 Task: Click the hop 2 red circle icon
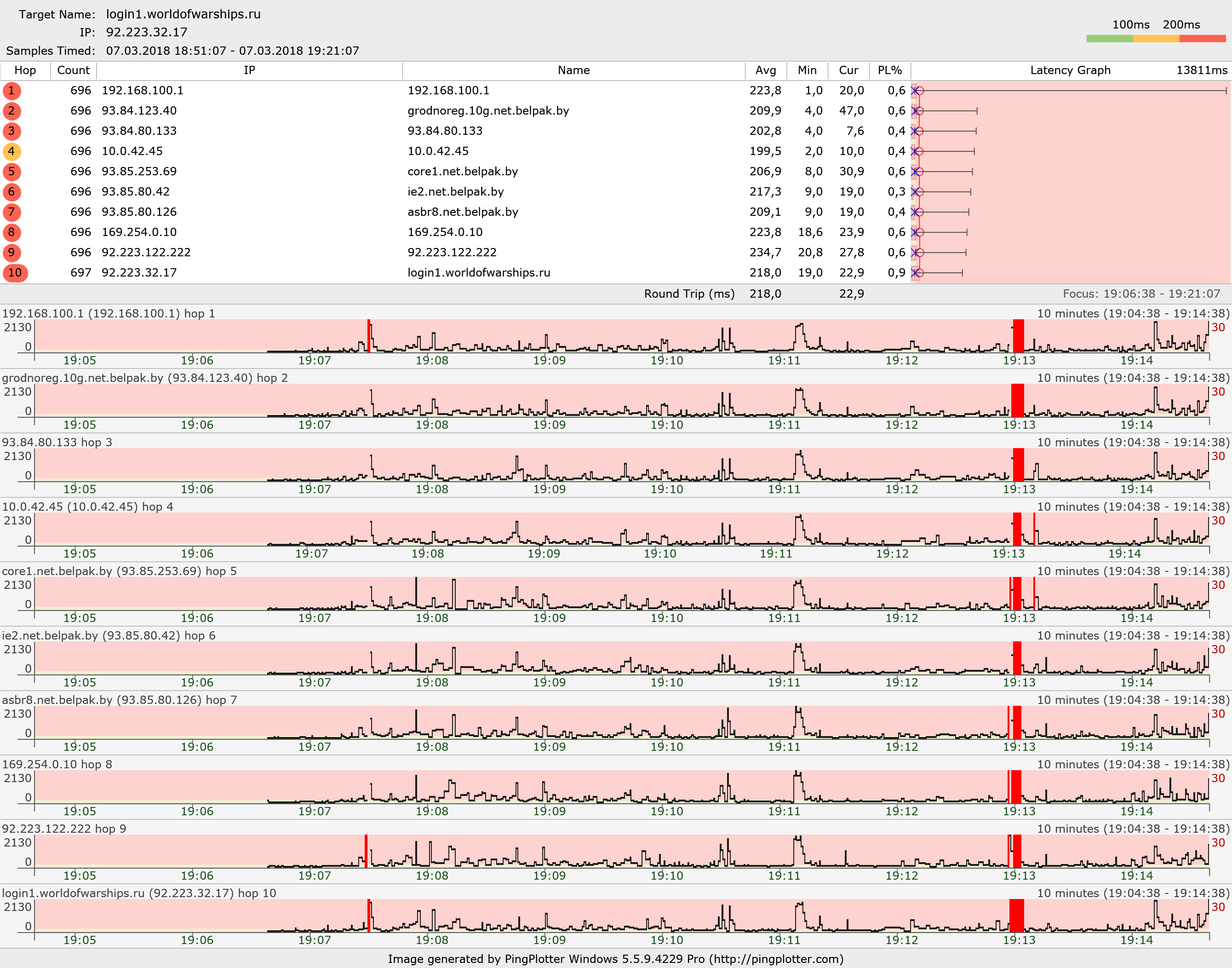click(x=12, y=111)
